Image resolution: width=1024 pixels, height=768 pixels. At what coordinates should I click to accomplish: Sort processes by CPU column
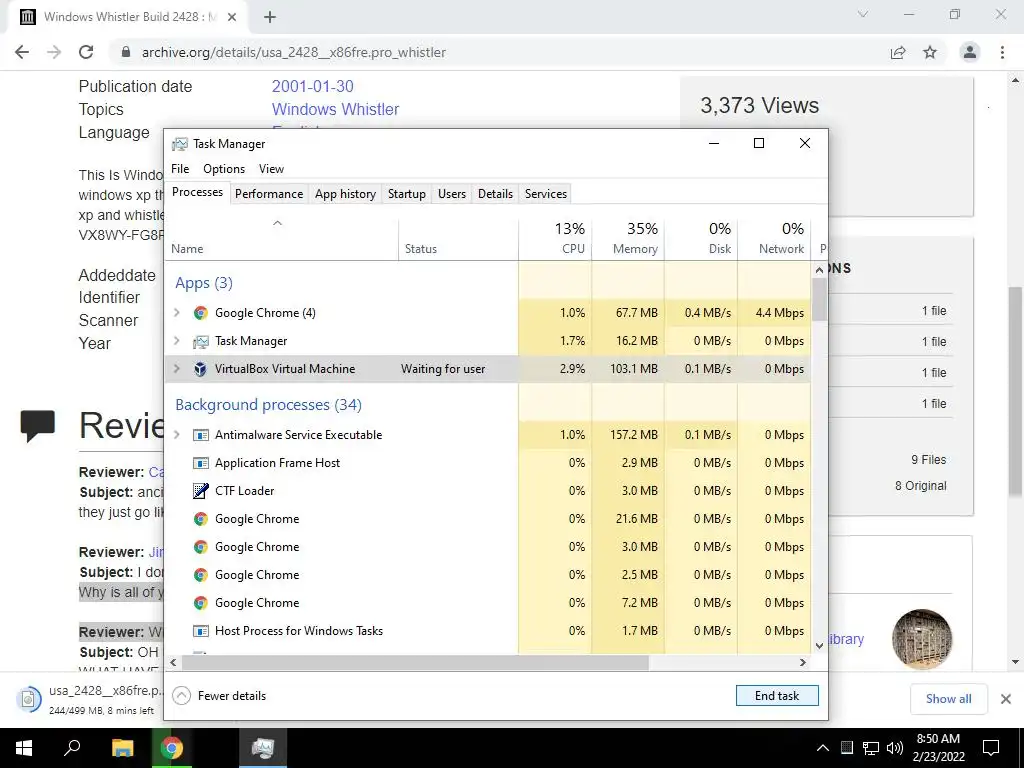555,240
